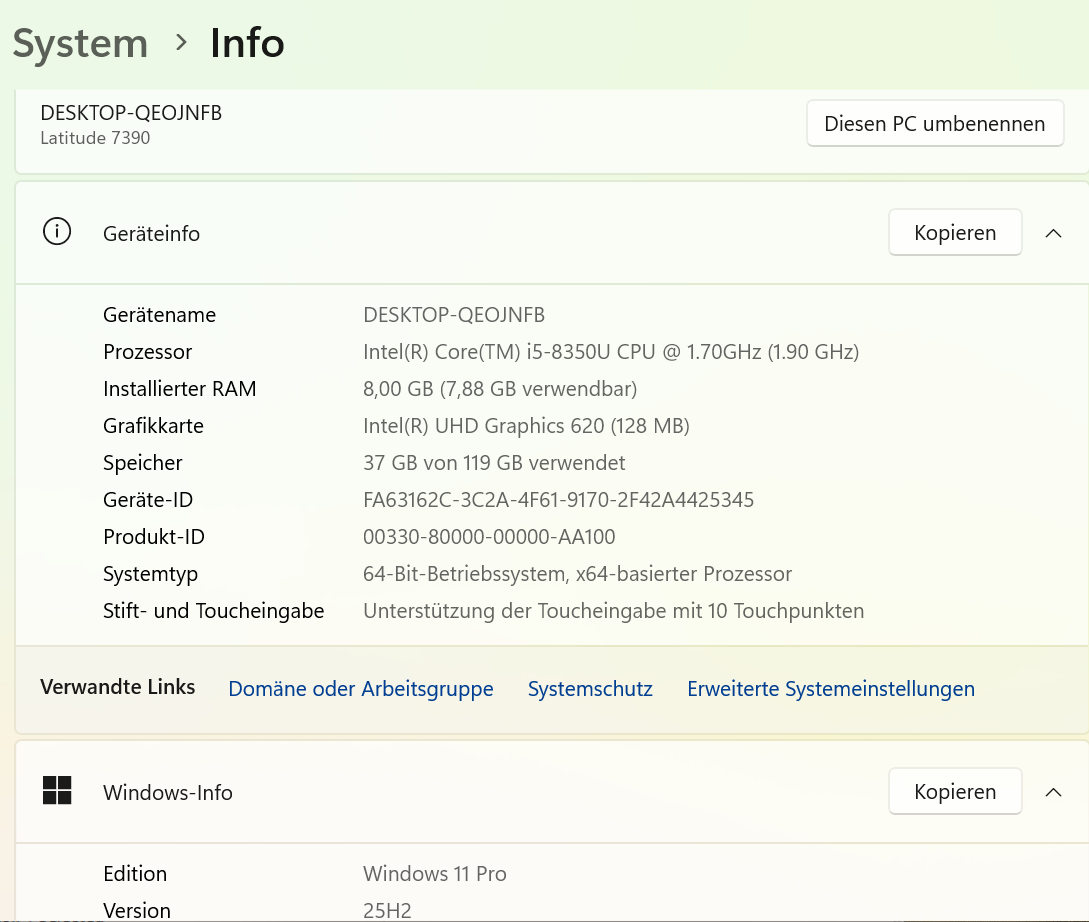Select the 25H2 version value
The image size is (1089, 922).
387,910
